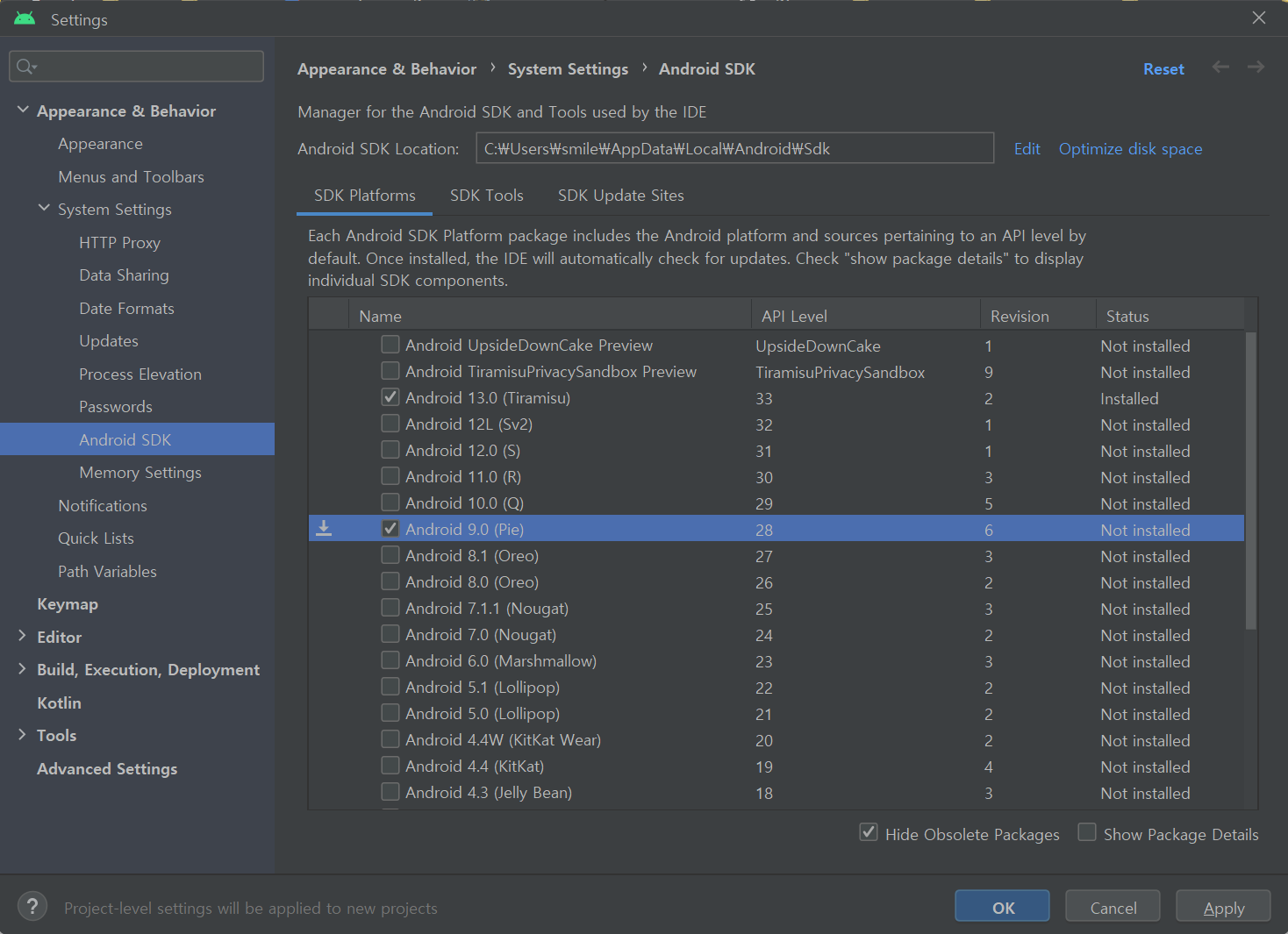Check Android 11.0 (R) checkbox

(390, 476)
